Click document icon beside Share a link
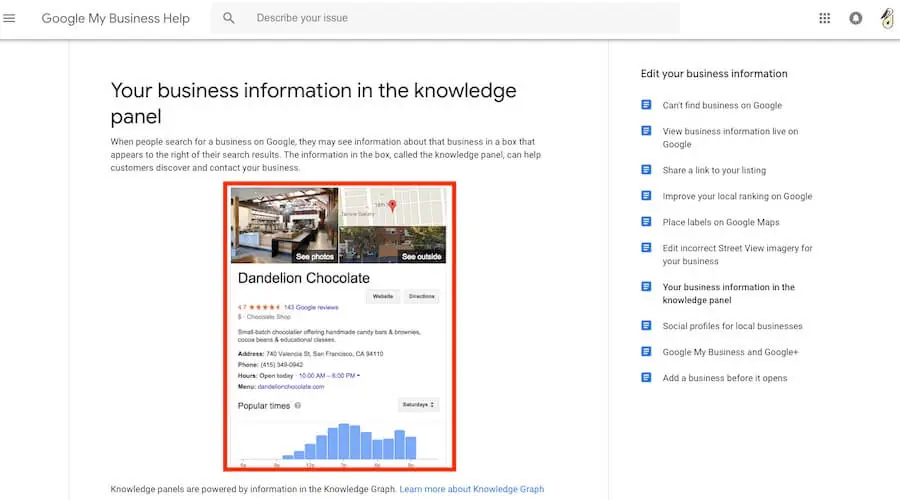 point(646,170)
